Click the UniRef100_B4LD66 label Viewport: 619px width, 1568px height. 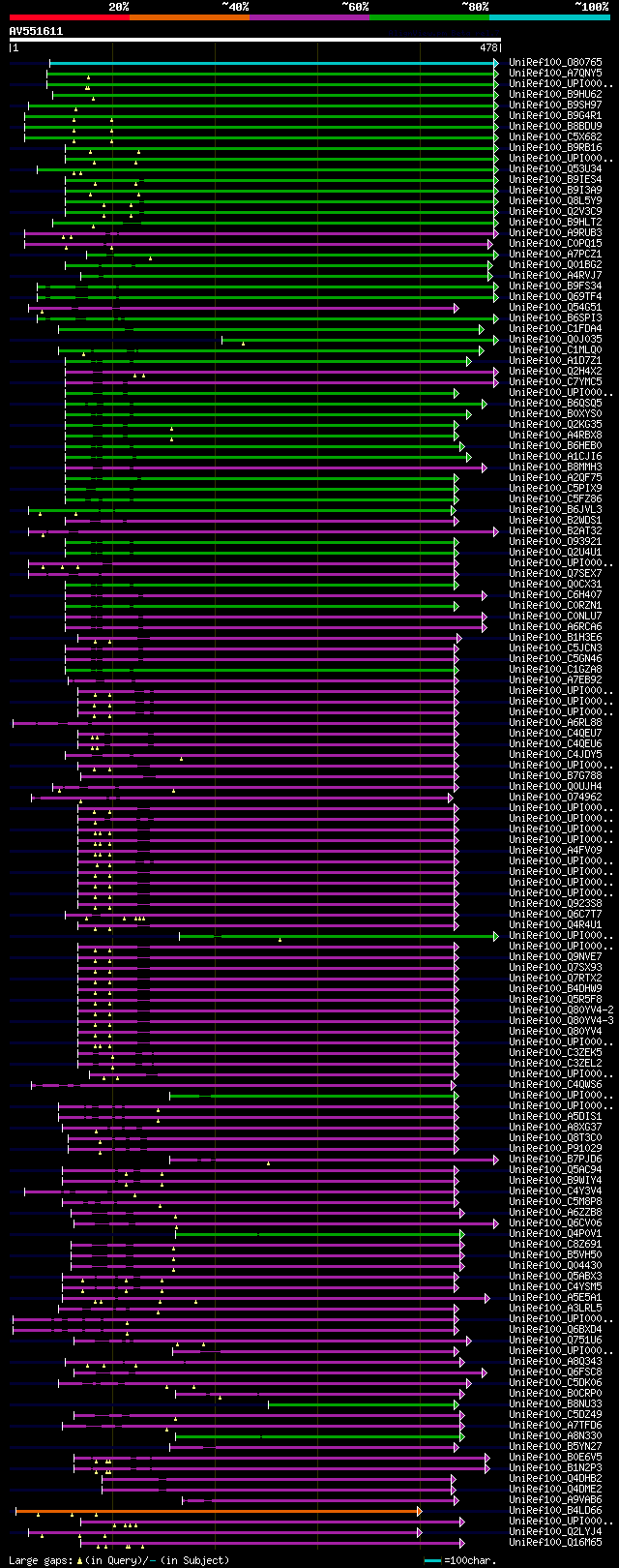pyautogui.click(x=555, y=1510)
